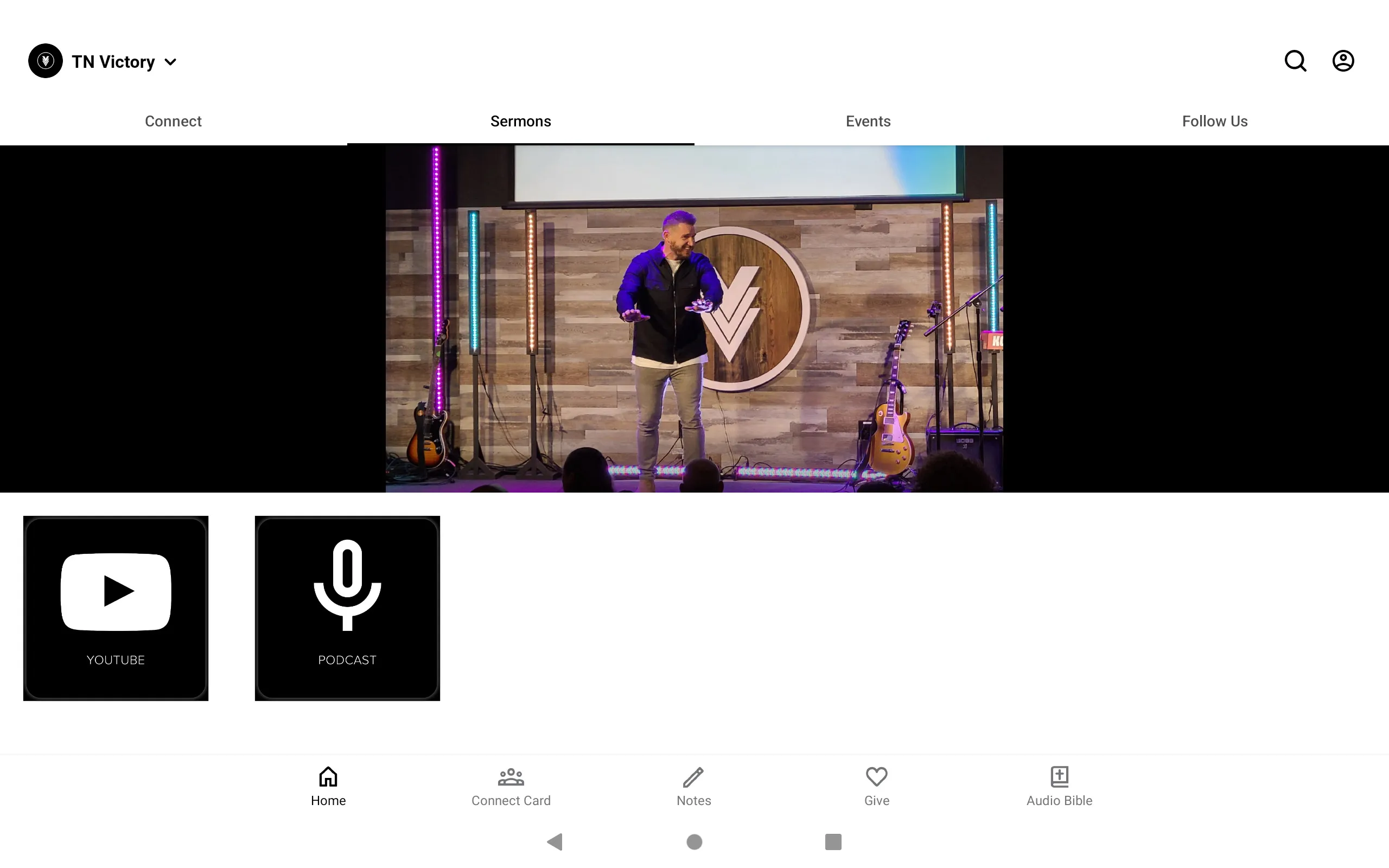This screenshot has width=1389, height=868.
Task: Click the PODCAST button
Action: pyautogui.click(x=347, y=608)
